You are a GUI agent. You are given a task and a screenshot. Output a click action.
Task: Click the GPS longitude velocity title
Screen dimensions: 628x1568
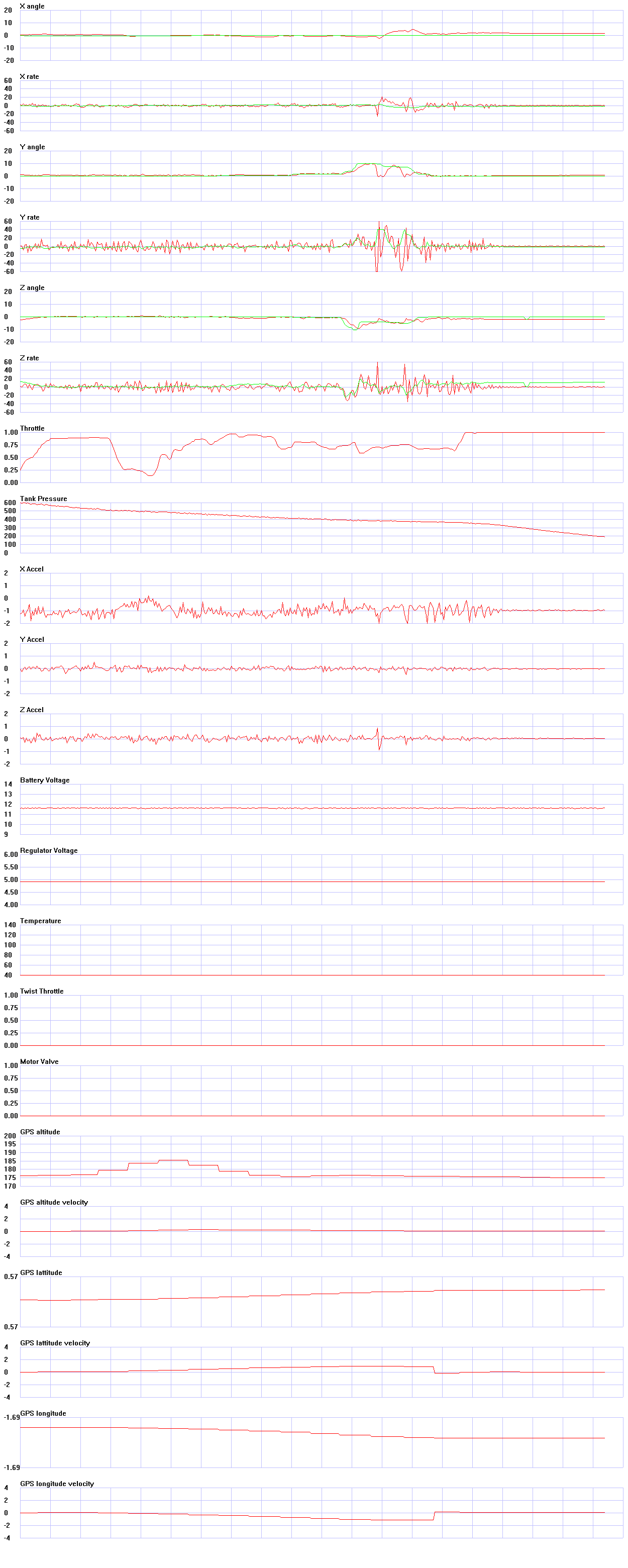57,1483
